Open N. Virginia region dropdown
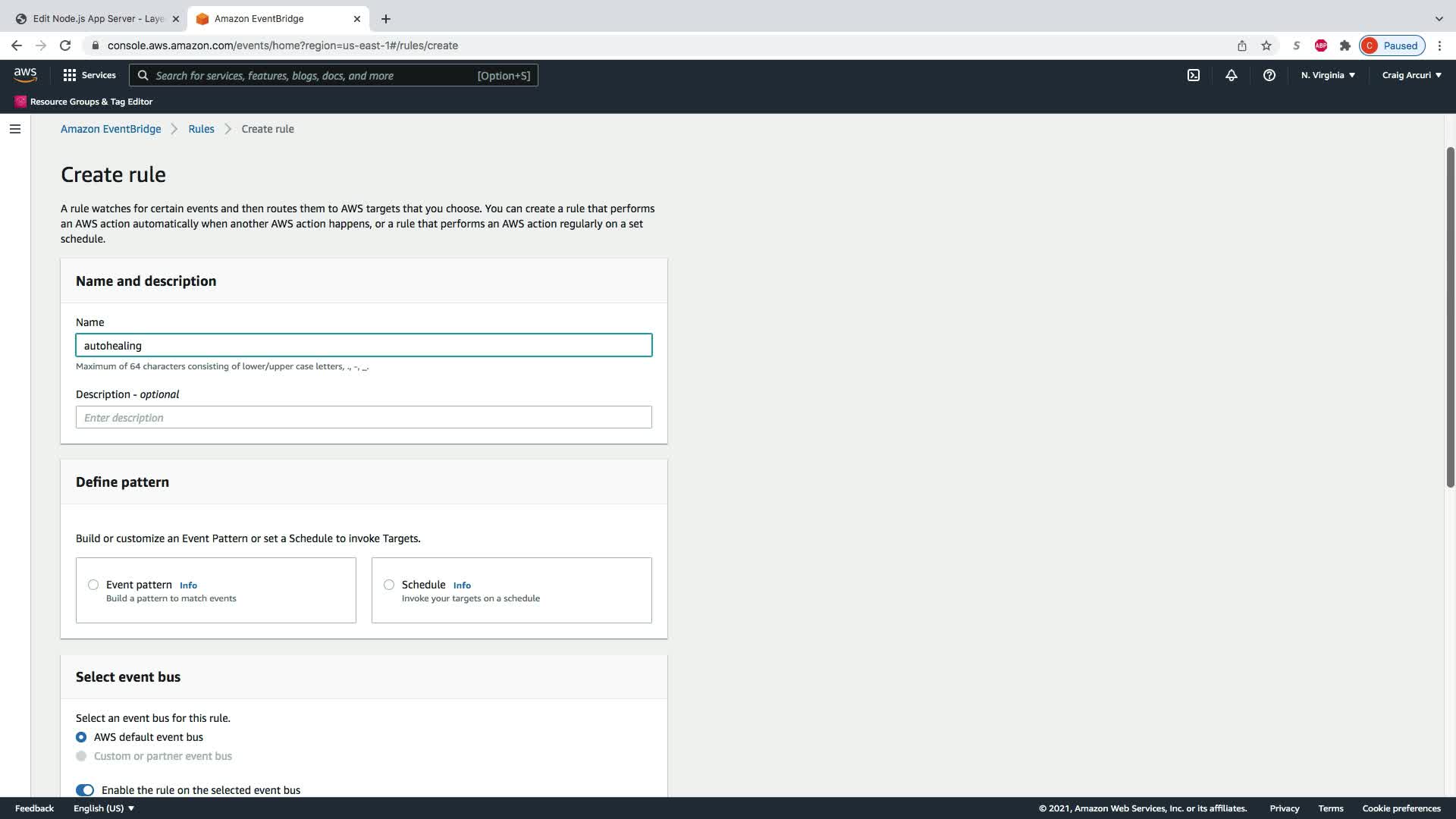The height and width of the screenshot is (819, 1456). (x=1327, y=75)
